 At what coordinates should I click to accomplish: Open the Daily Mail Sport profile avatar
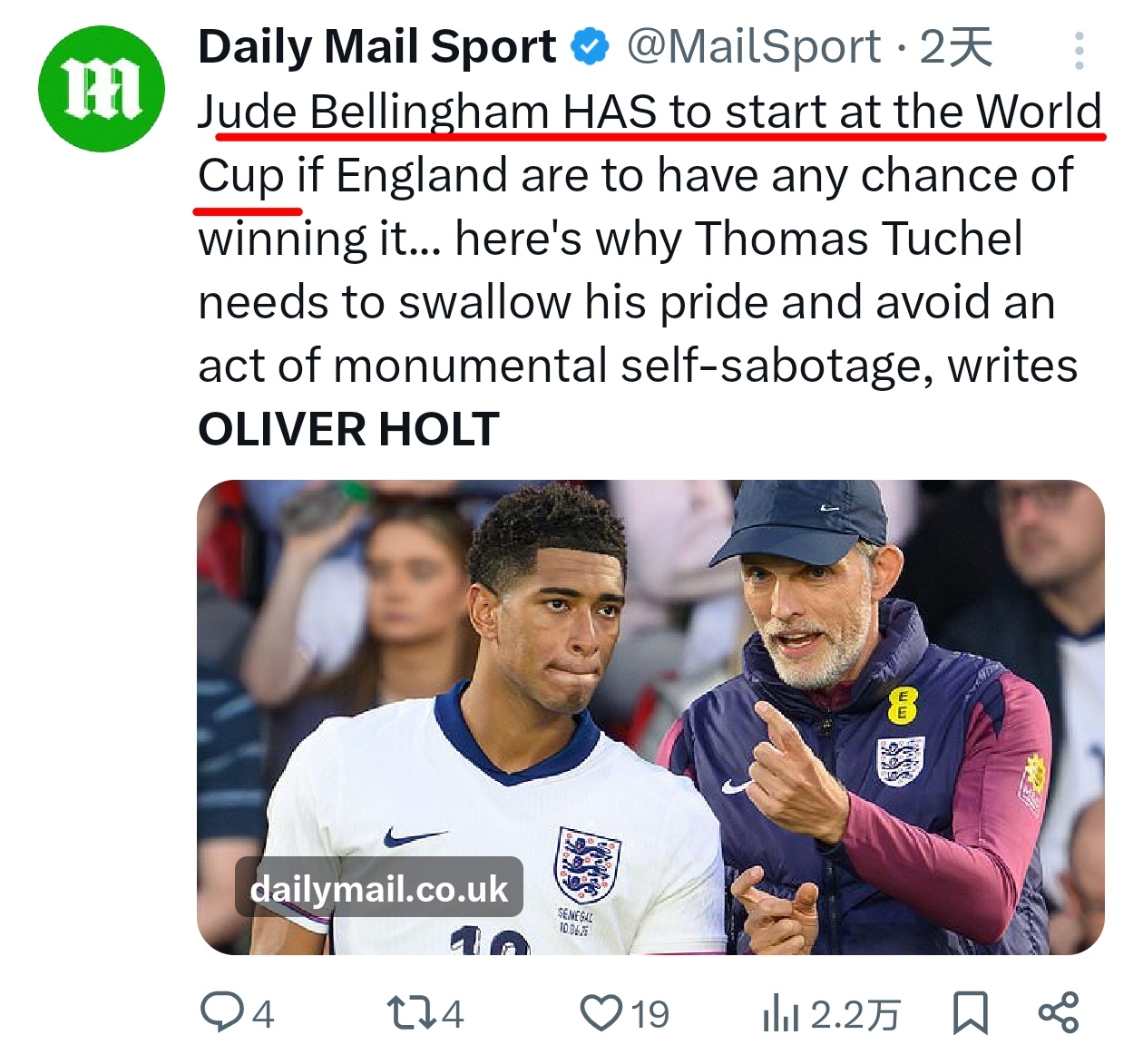[101, 89]
